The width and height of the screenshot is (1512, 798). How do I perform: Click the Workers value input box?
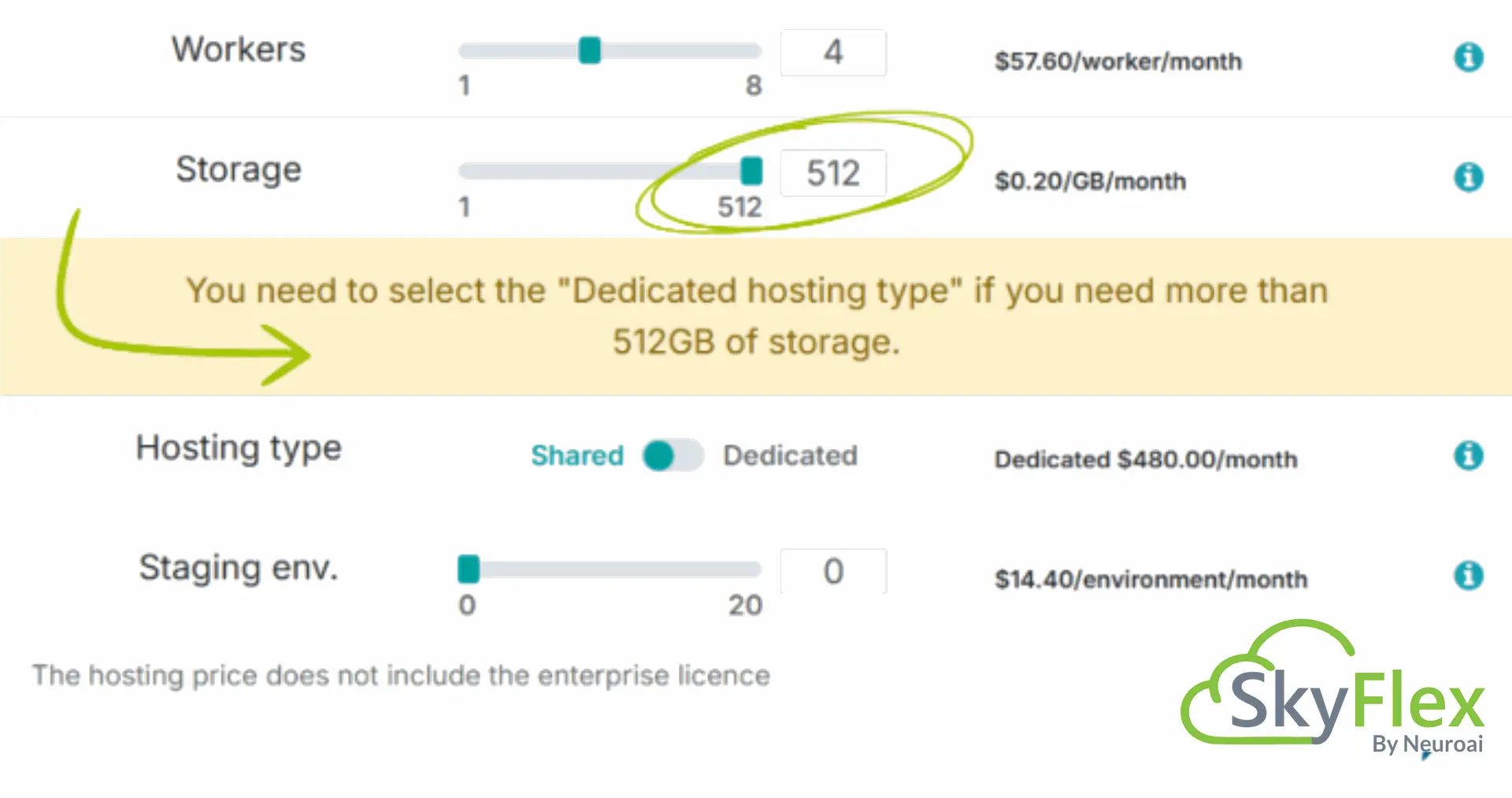click(833, 53)
